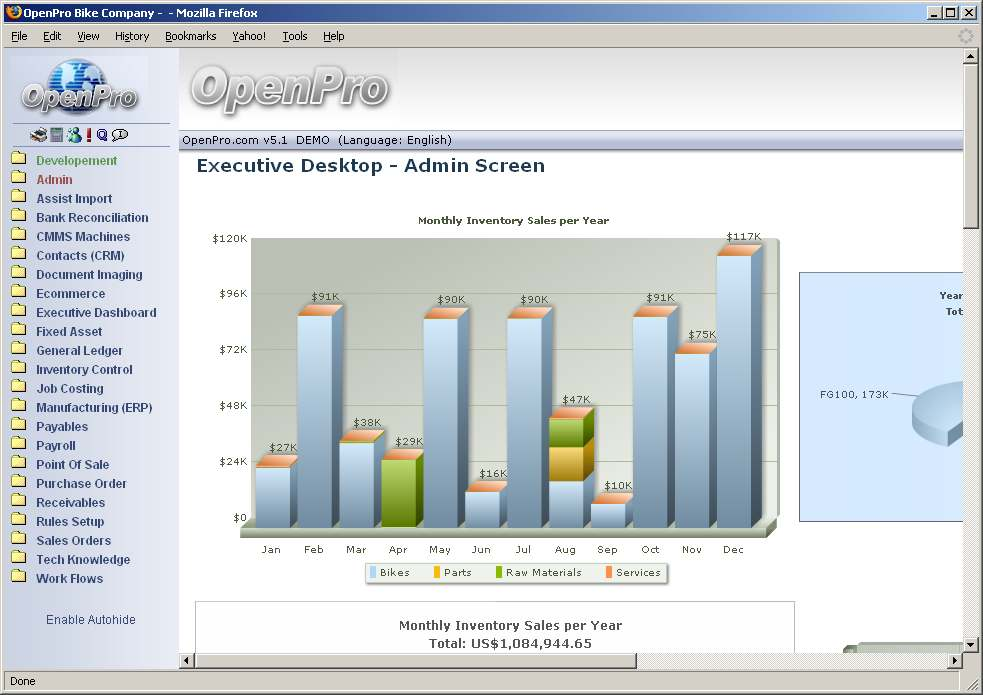Click the folder icon beside Payroll
The image size is (983, 695).
(x=18, y=445)
